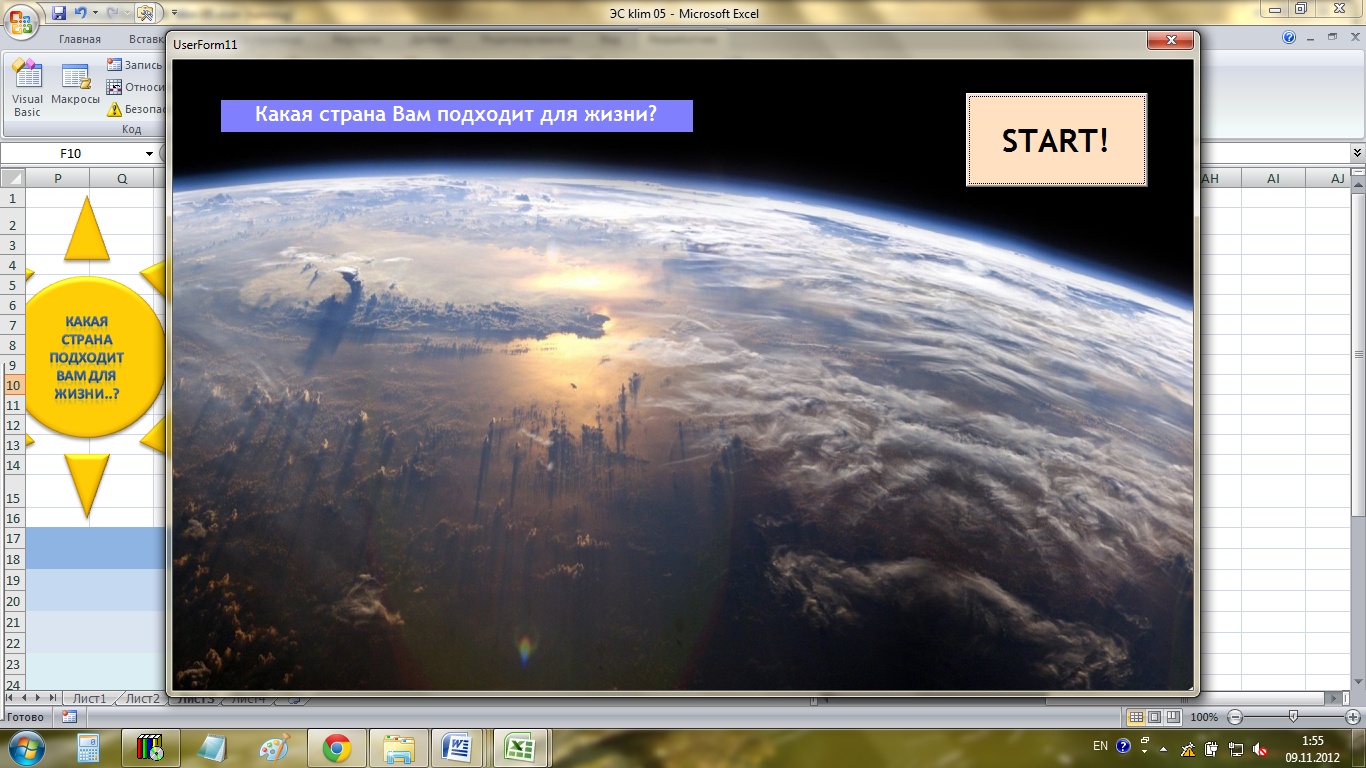Switch to Normal view in status bar
Viewport: 1366px width, 768px height.
click(1136, 717)
